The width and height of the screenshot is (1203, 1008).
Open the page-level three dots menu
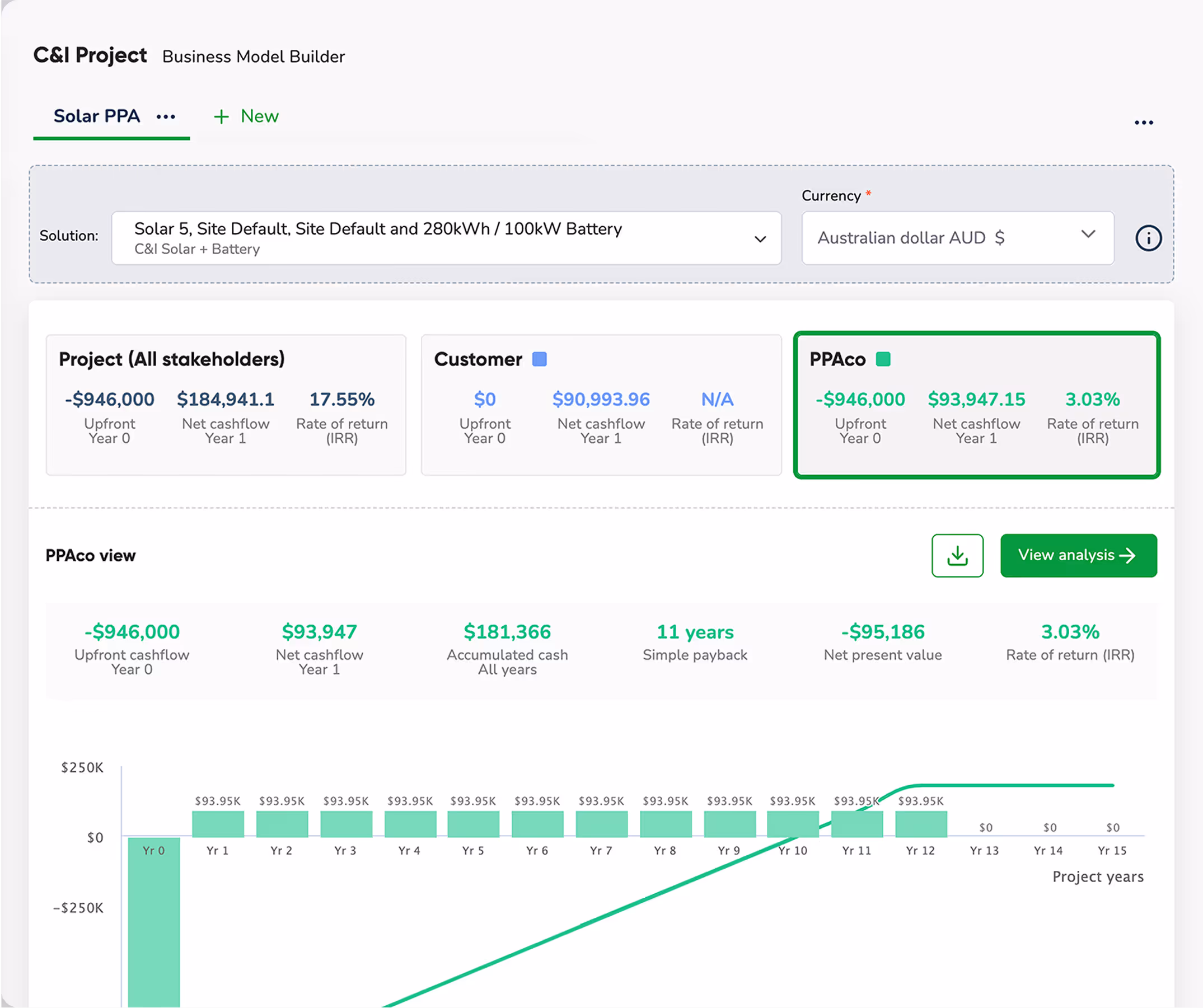click(x=1144, y=123)
